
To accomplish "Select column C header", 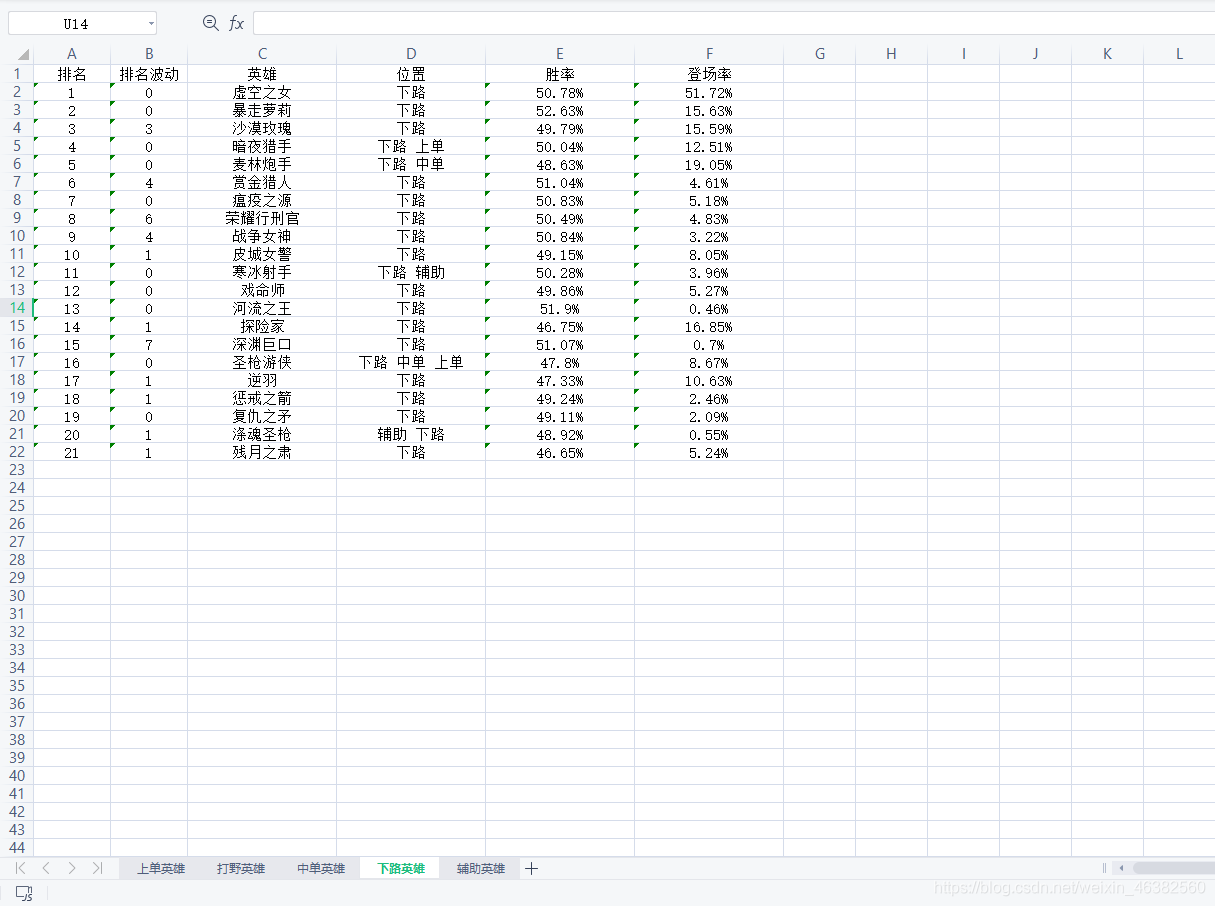I will tap(262, 54).
